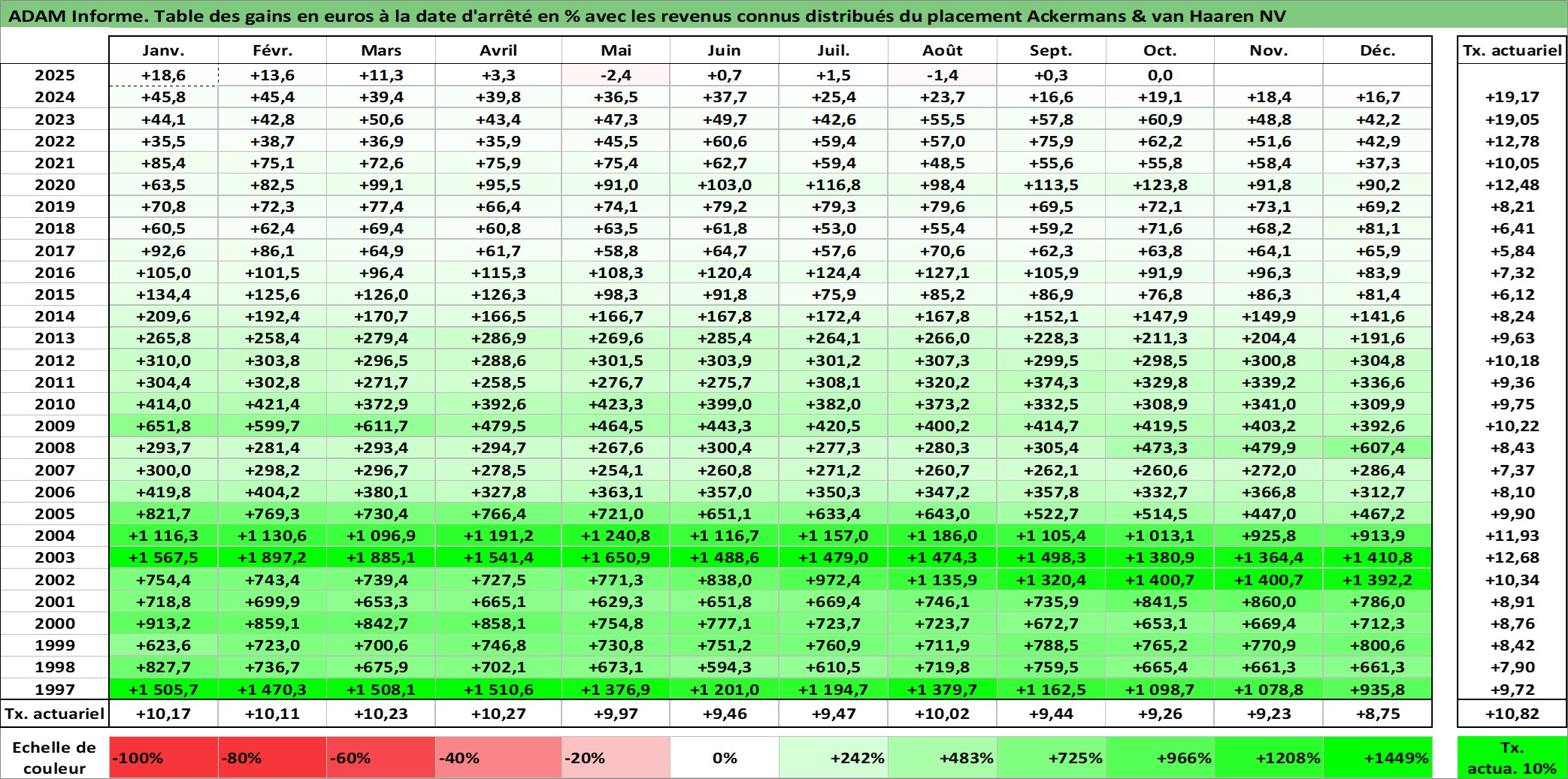
Task: Select the +1 240,8 cell in May 2004
Action: [616, 536]
